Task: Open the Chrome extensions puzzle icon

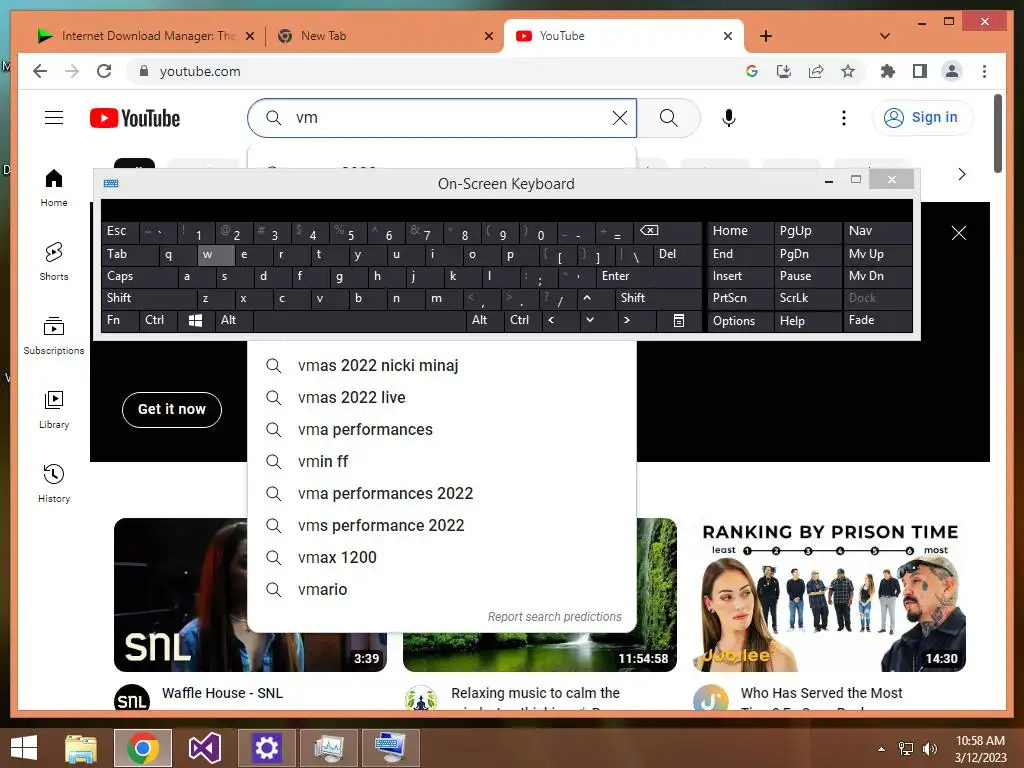Action: pos(888,71)
